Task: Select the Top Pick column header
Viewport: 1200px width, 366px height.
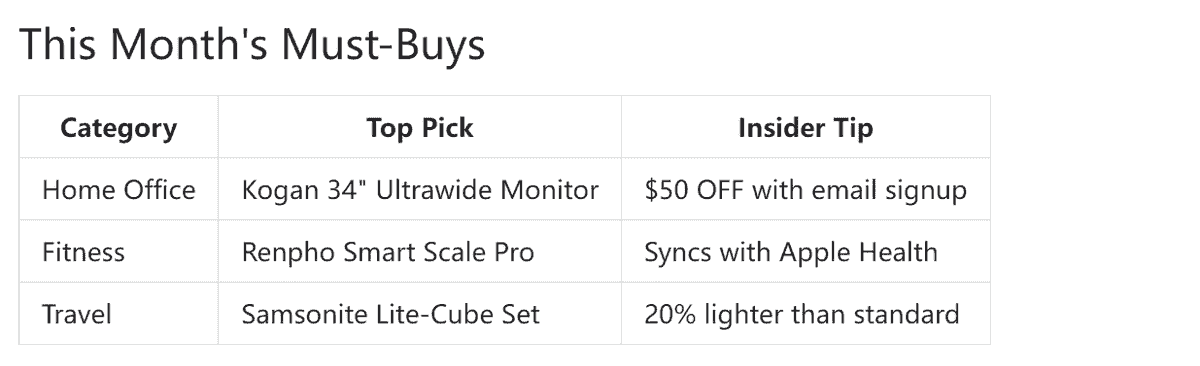Action: coord(420,128)
